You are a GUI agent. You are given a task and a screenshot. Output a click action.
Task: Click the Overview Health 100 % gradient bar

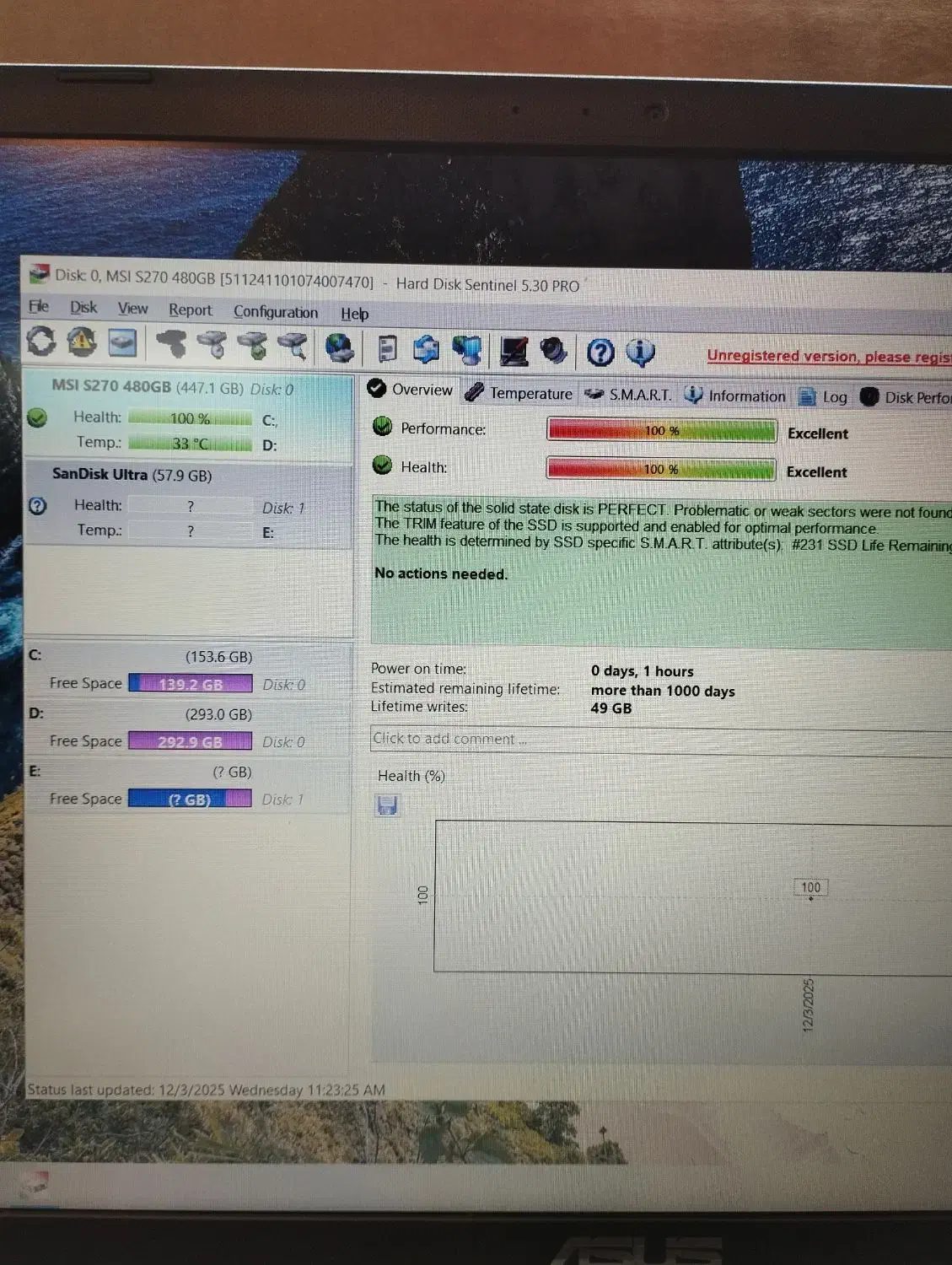661,469
